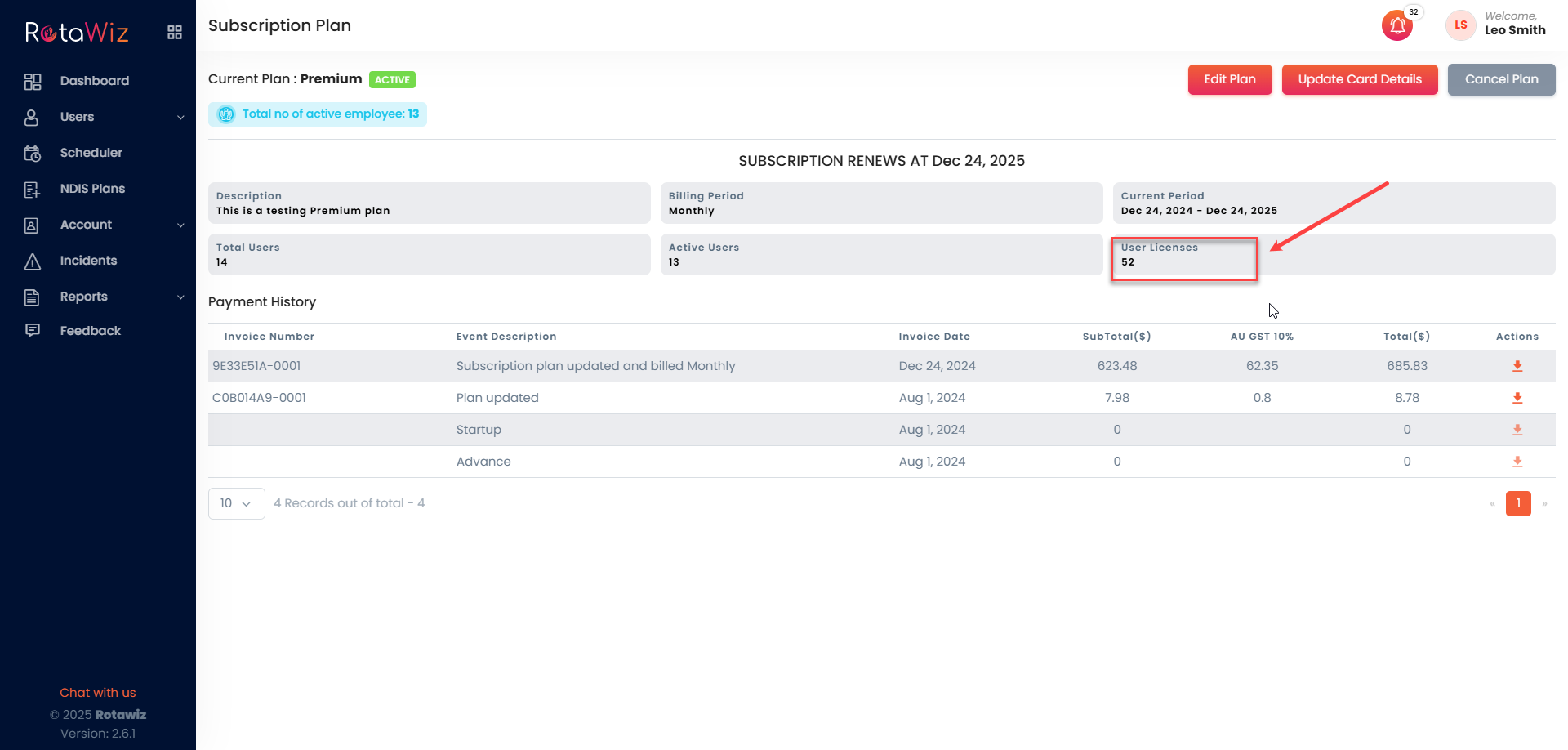Viewport: 1568px width, 750px height.
Task: Expand the Users sidebar menu
Action: pos(104,117)
